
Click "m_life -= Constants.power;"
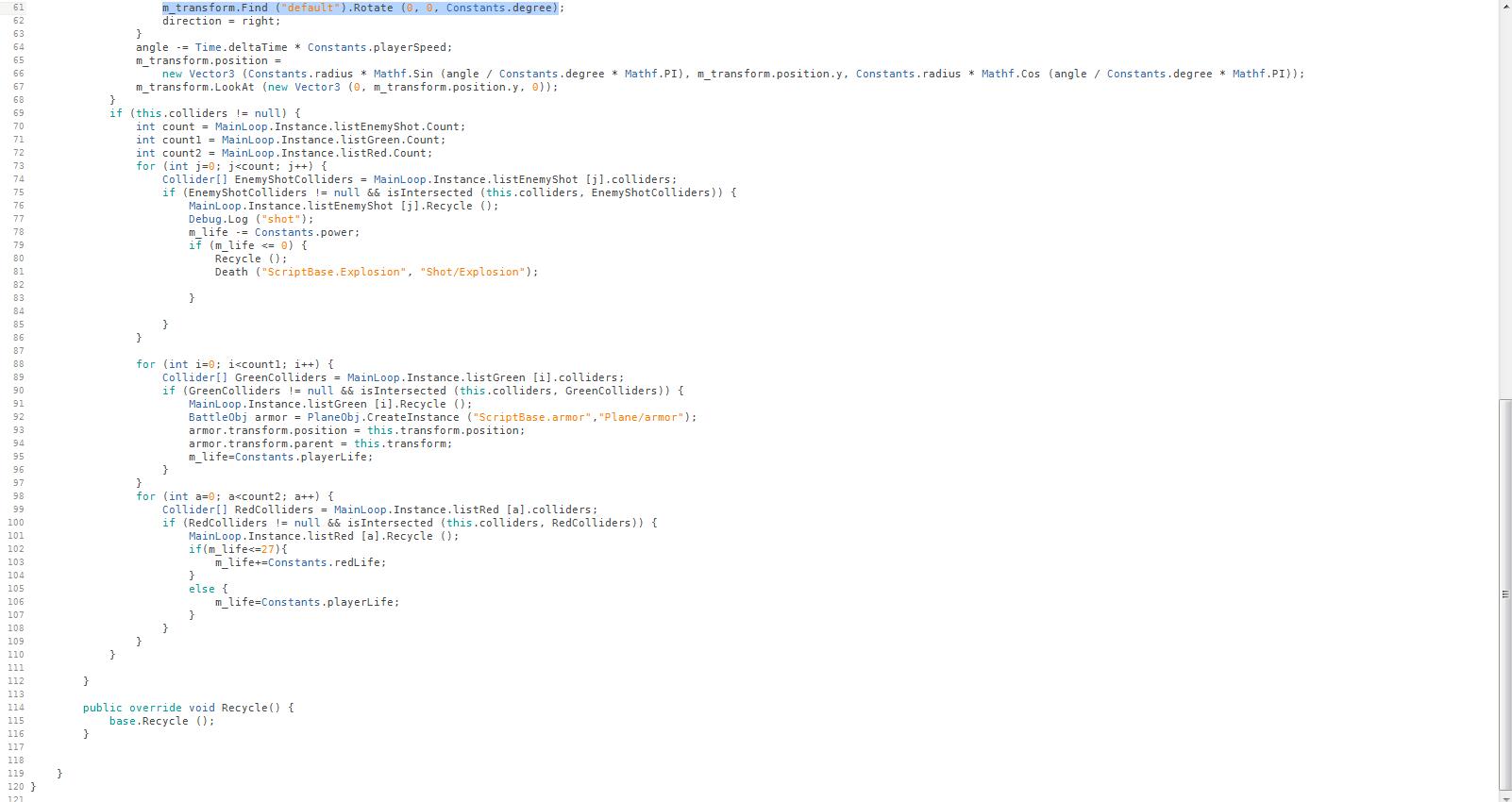coord(274,232)
